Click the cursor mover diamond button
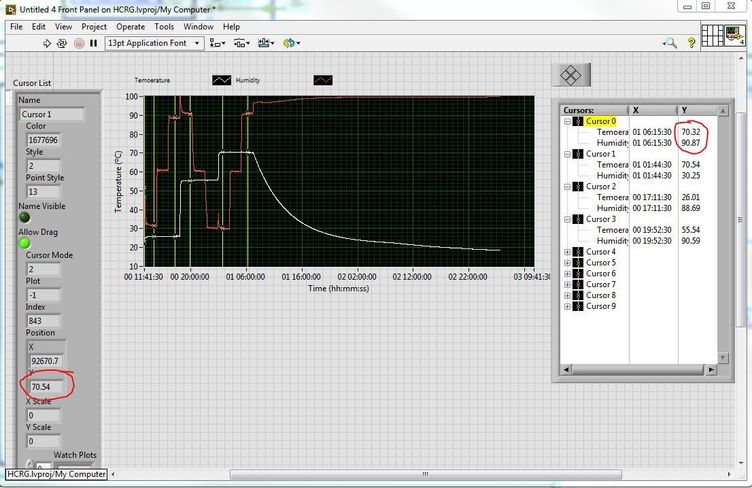The height and width of the screenshot is (488, 752). (x=571, y=75)
